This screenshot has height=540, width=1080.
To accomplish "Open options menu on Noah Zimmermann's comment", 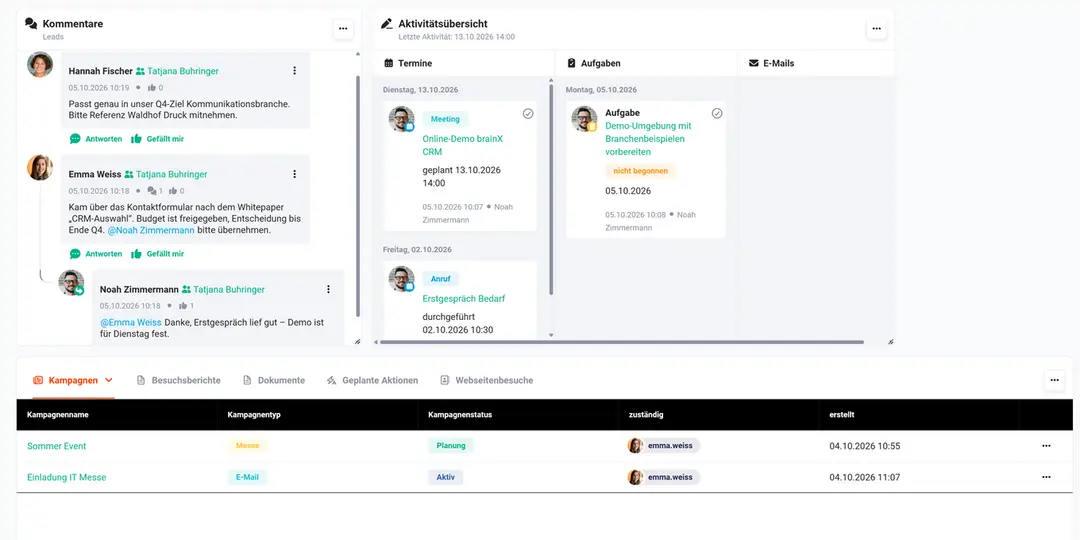I will point(329,289).
